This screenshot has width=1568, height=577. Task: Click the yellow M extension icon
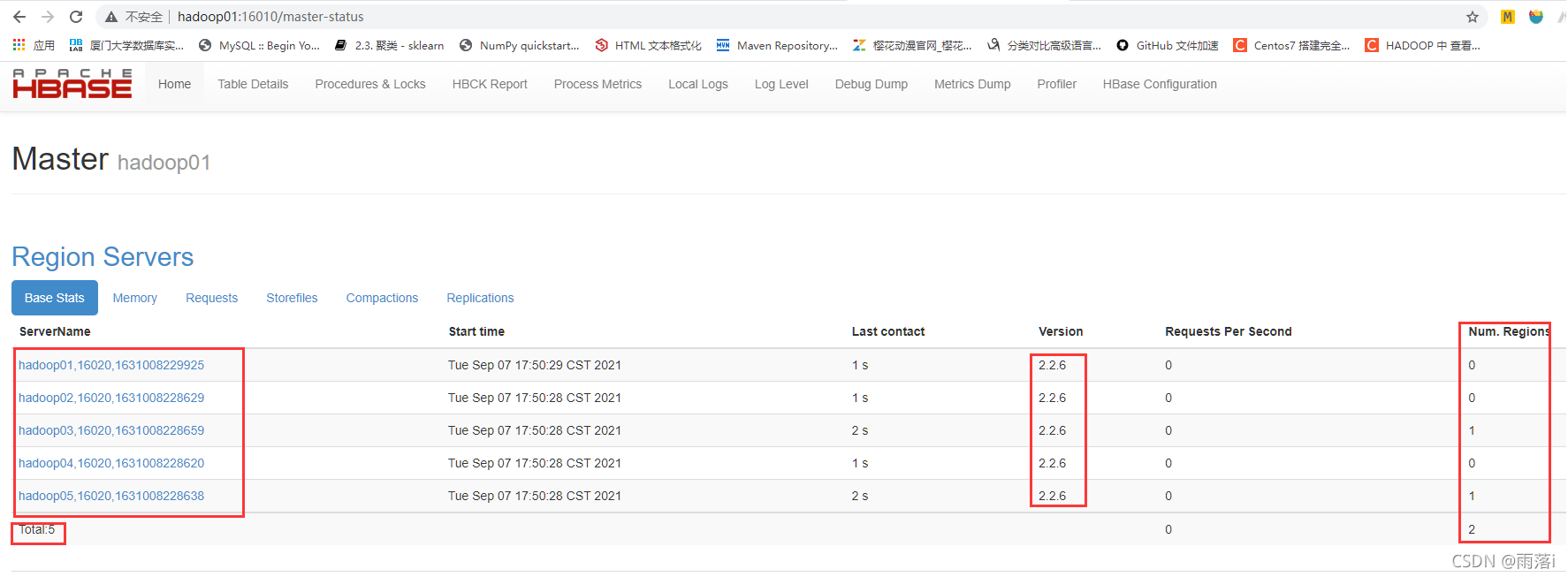click(x=1508, y=17)
